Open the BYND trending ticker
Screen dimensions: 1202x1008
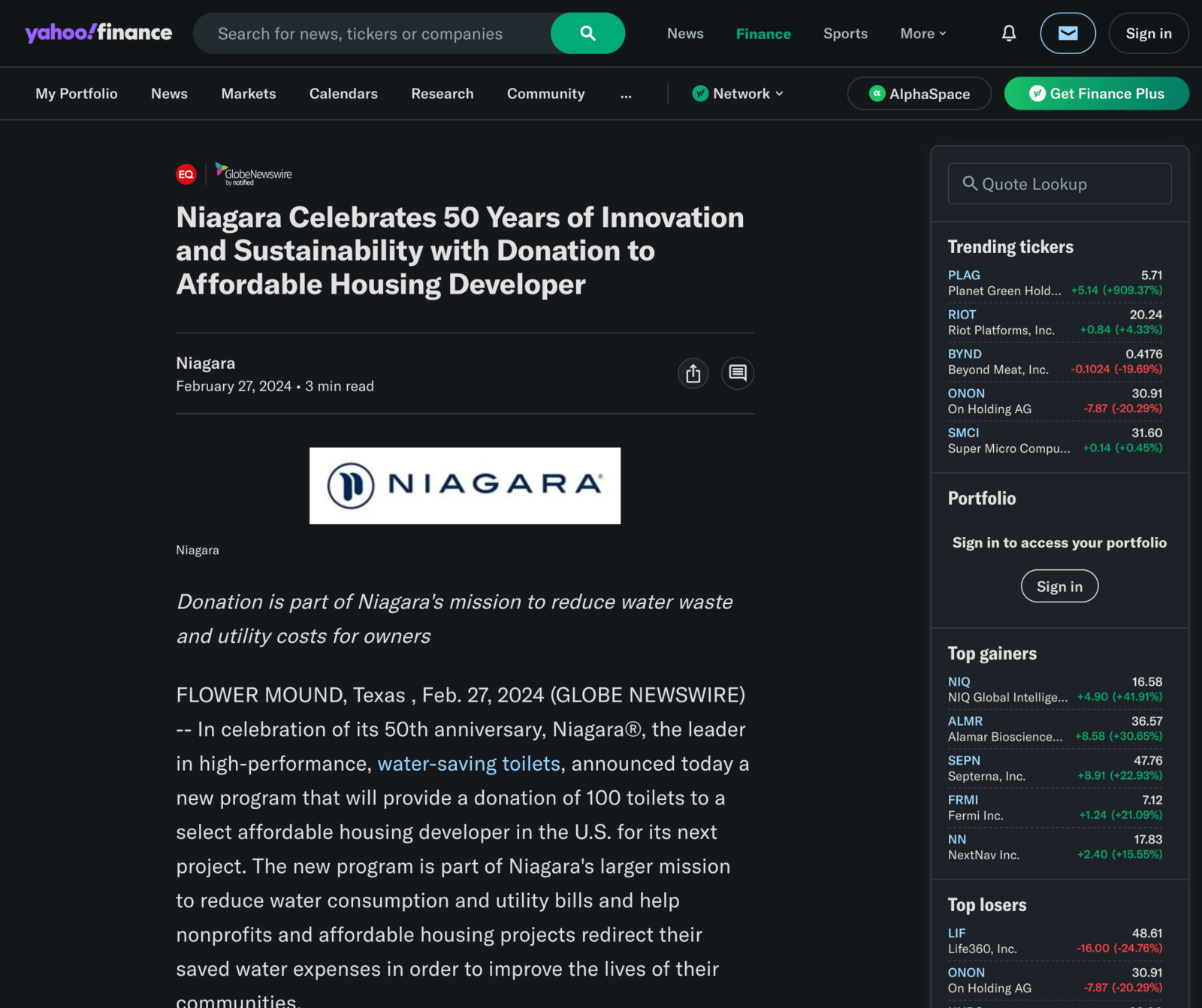coord(965,354)
